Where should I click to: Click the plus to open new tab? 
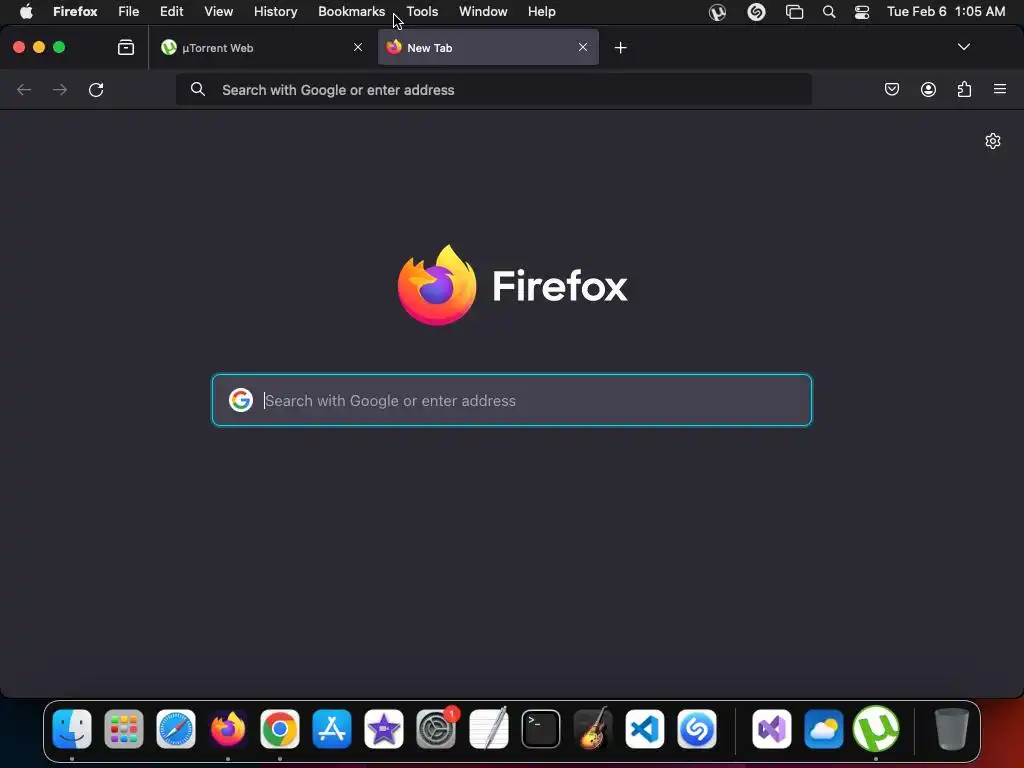coord(620,48)
